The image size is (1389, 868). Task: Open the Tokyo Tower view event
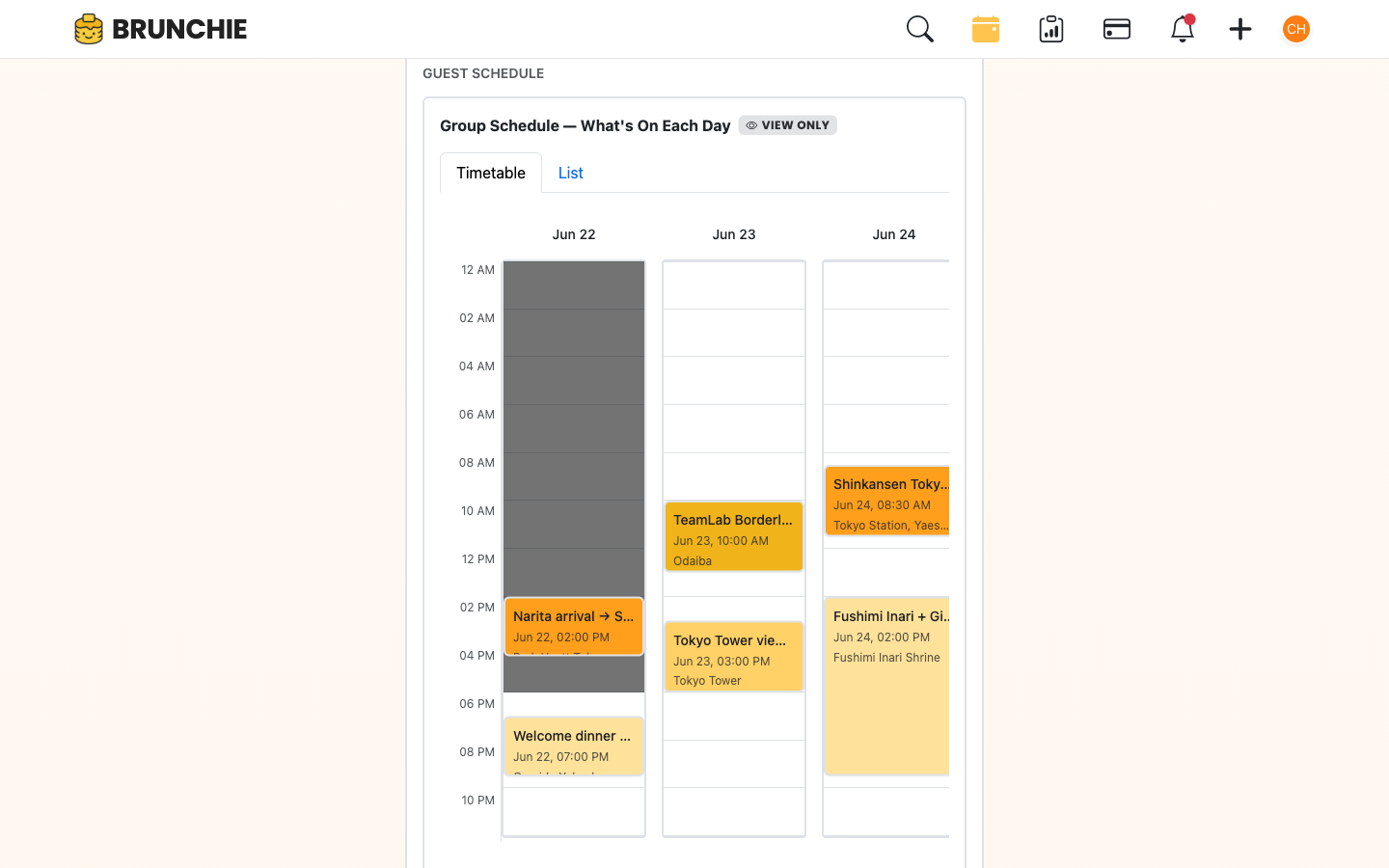tap(734, 657)
